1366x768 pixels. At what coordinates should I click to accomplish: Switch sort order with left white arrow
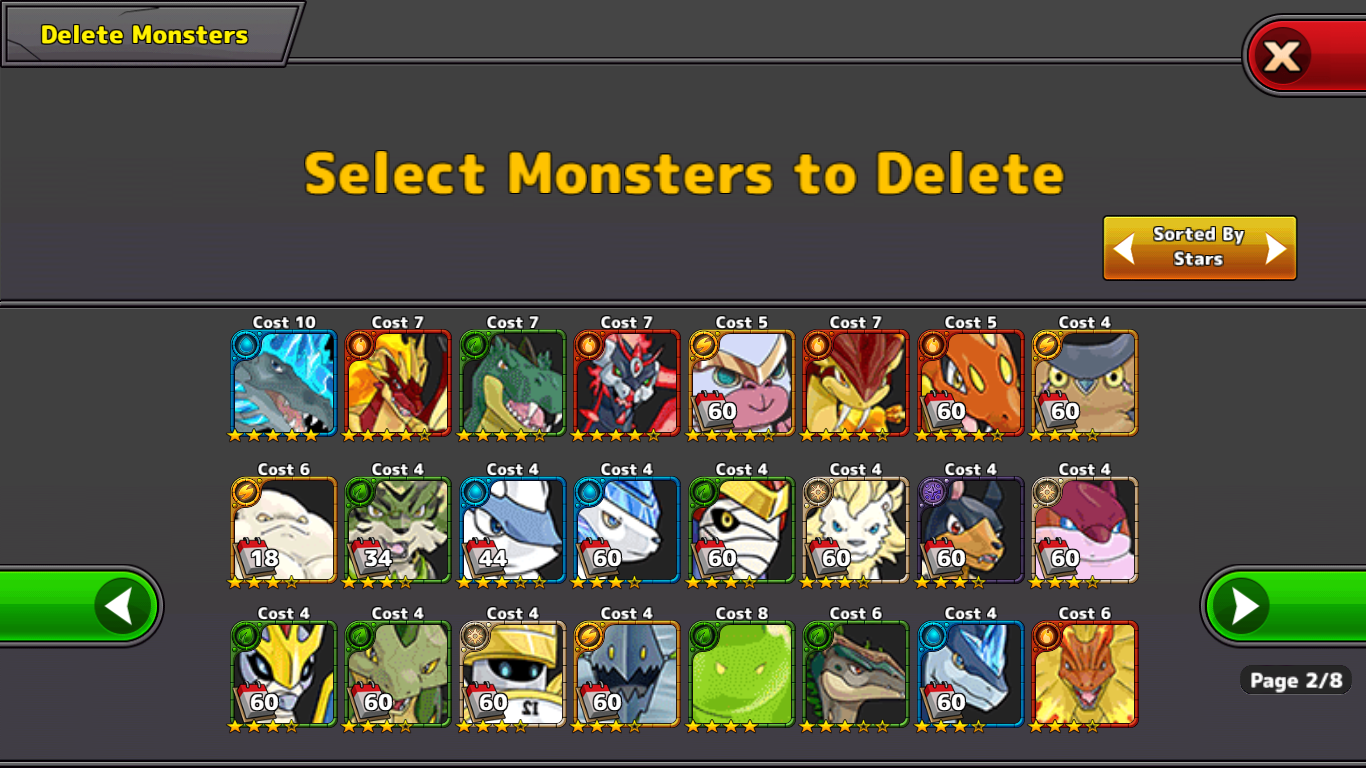pos(1124,248)
